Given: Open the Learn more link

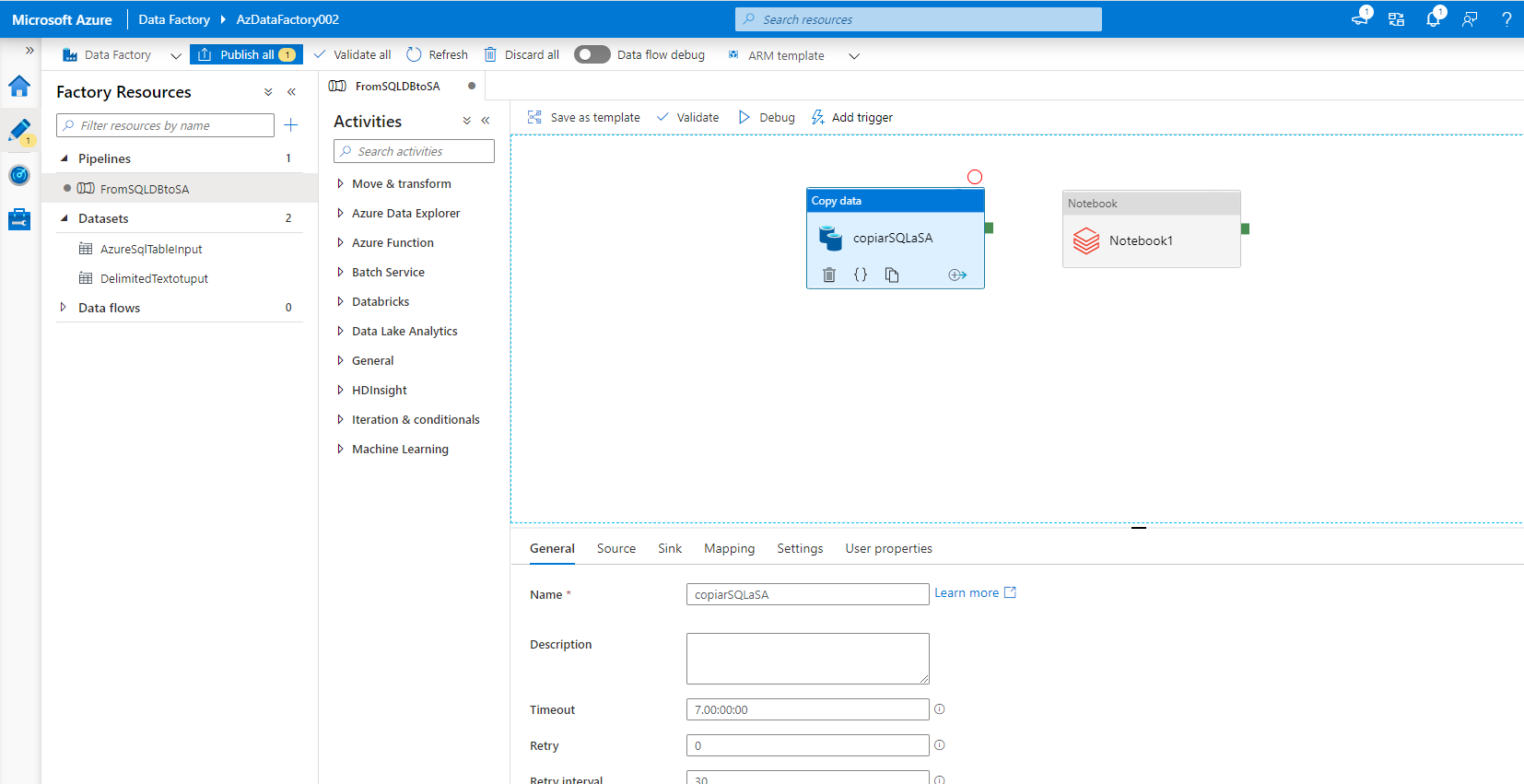Looking at the screenshot, I should point(975,593).
